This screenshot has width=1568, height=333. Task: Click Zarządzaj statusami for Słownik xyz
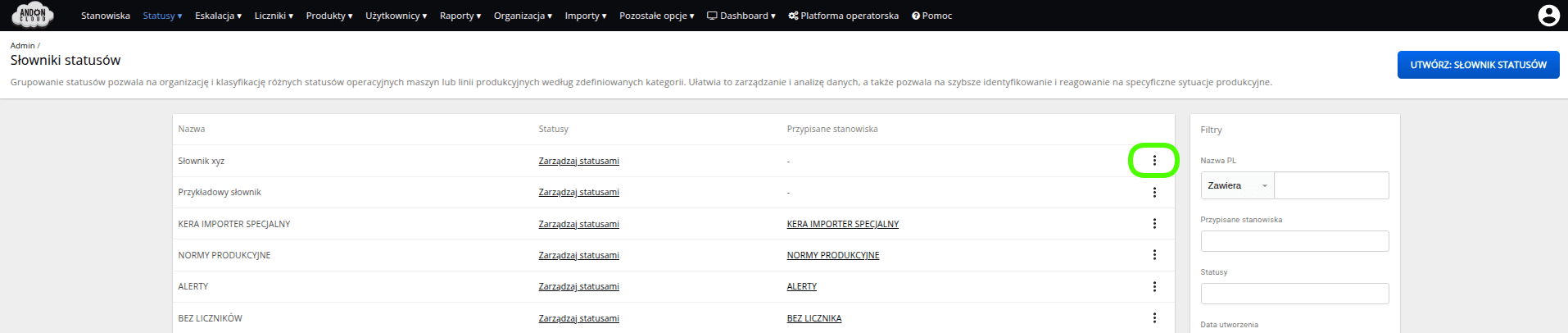tap(578, 161)
